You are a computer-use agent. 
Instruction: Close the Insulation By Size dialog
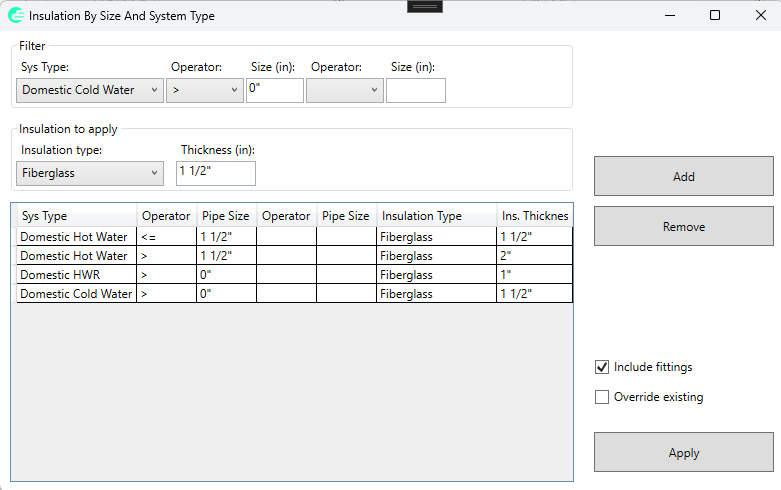[x=760, y=15]
